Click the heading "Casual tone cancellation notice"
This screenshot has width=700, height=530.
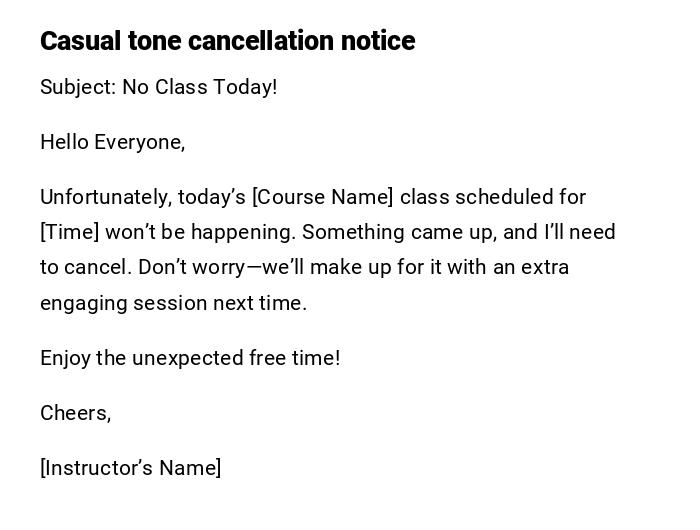(227, 41)
